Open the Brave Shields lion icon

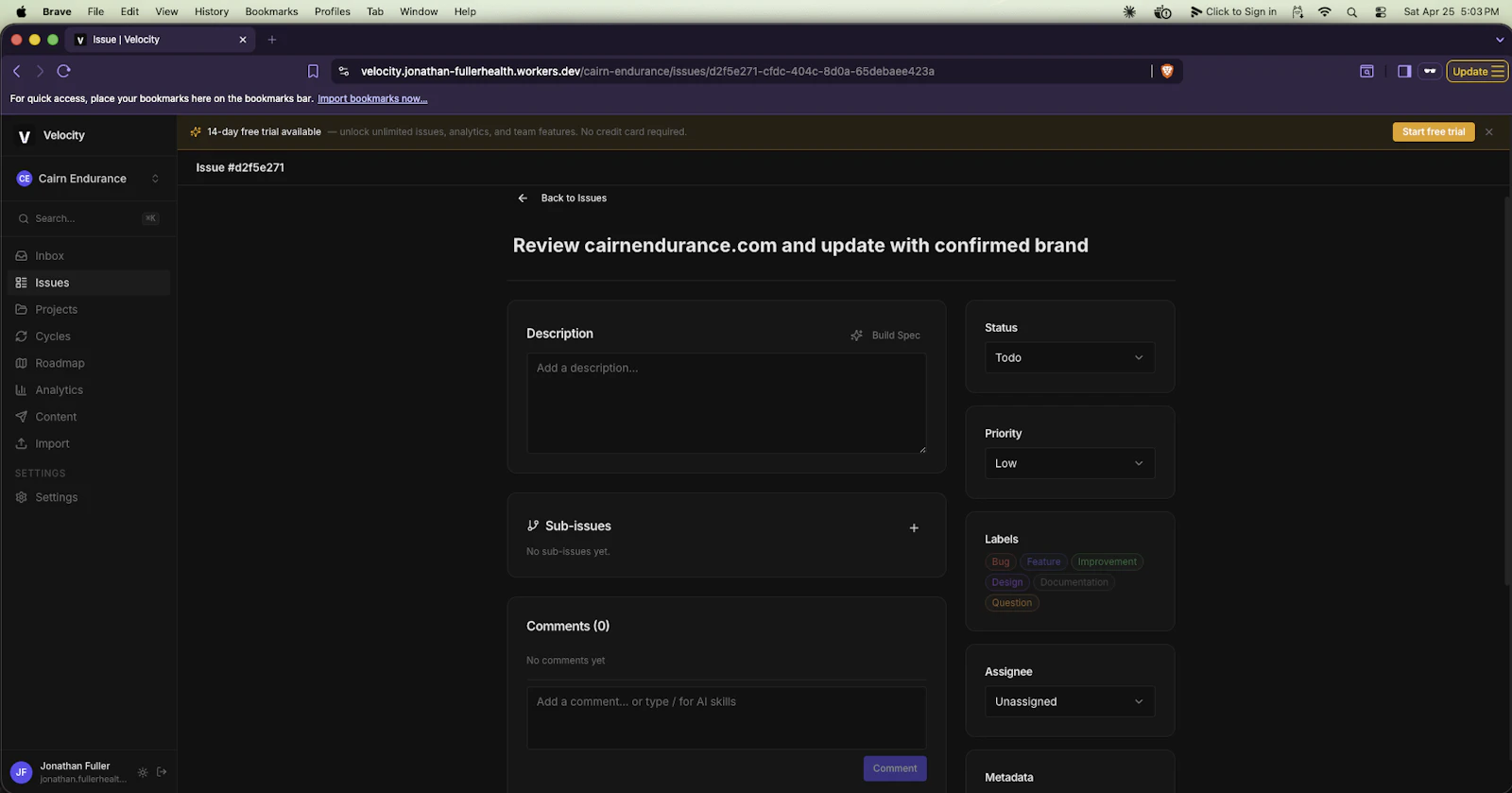pos(1167,71)
